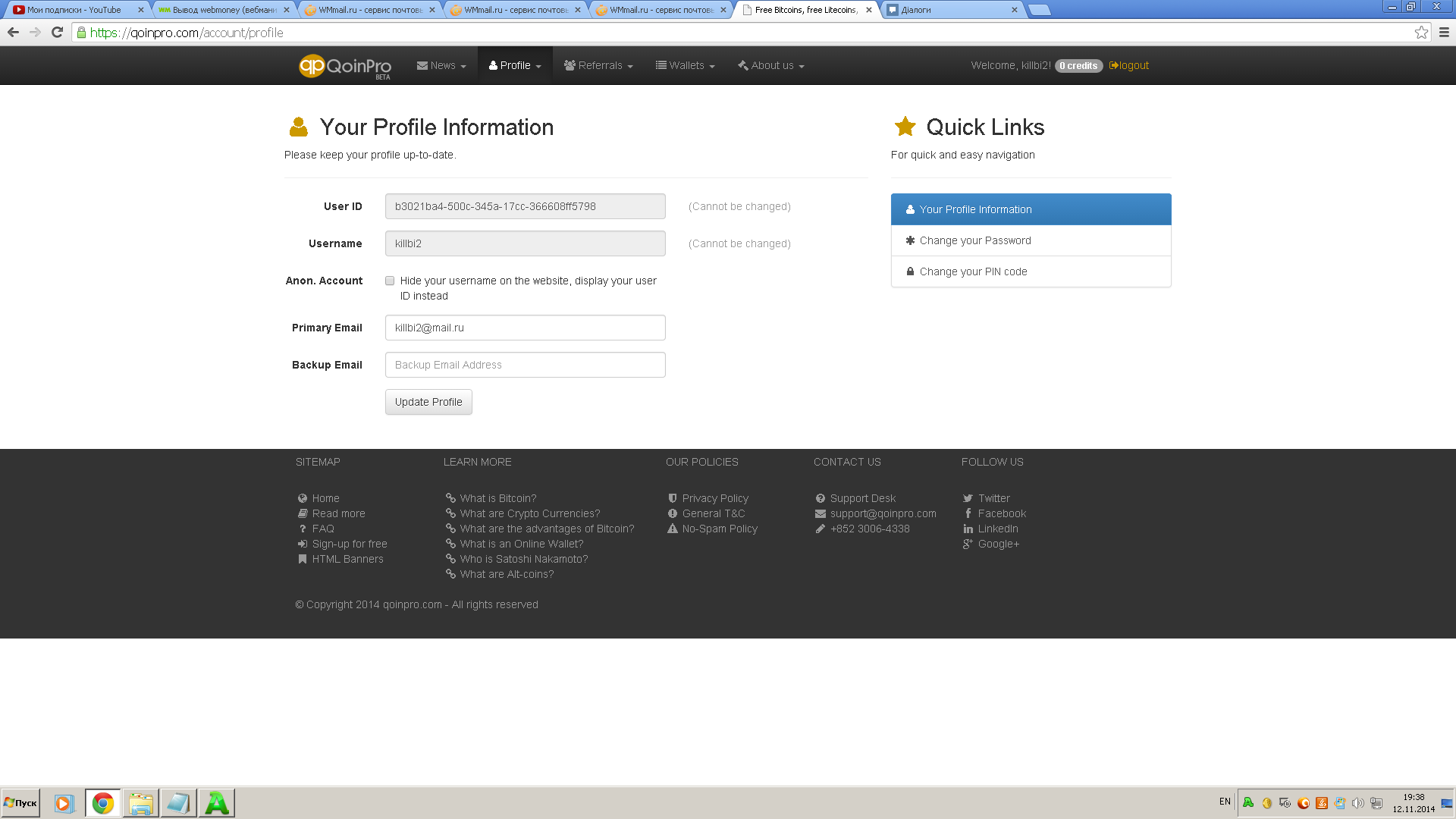This screenshot has height=819, width=1456.
Task: Click Chrome icon in taskbar
Action: [x=102, y=803]
